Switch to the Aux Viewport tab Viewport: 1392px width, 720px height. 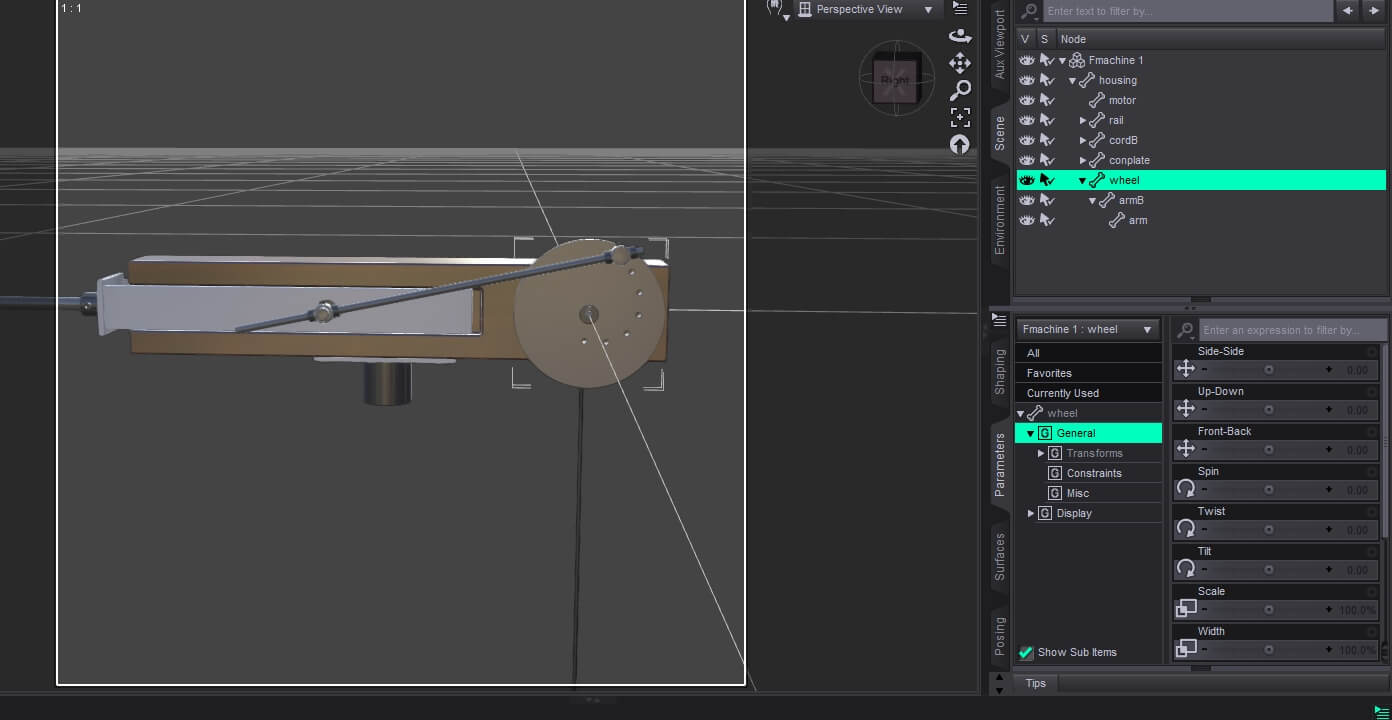point(999,45)
